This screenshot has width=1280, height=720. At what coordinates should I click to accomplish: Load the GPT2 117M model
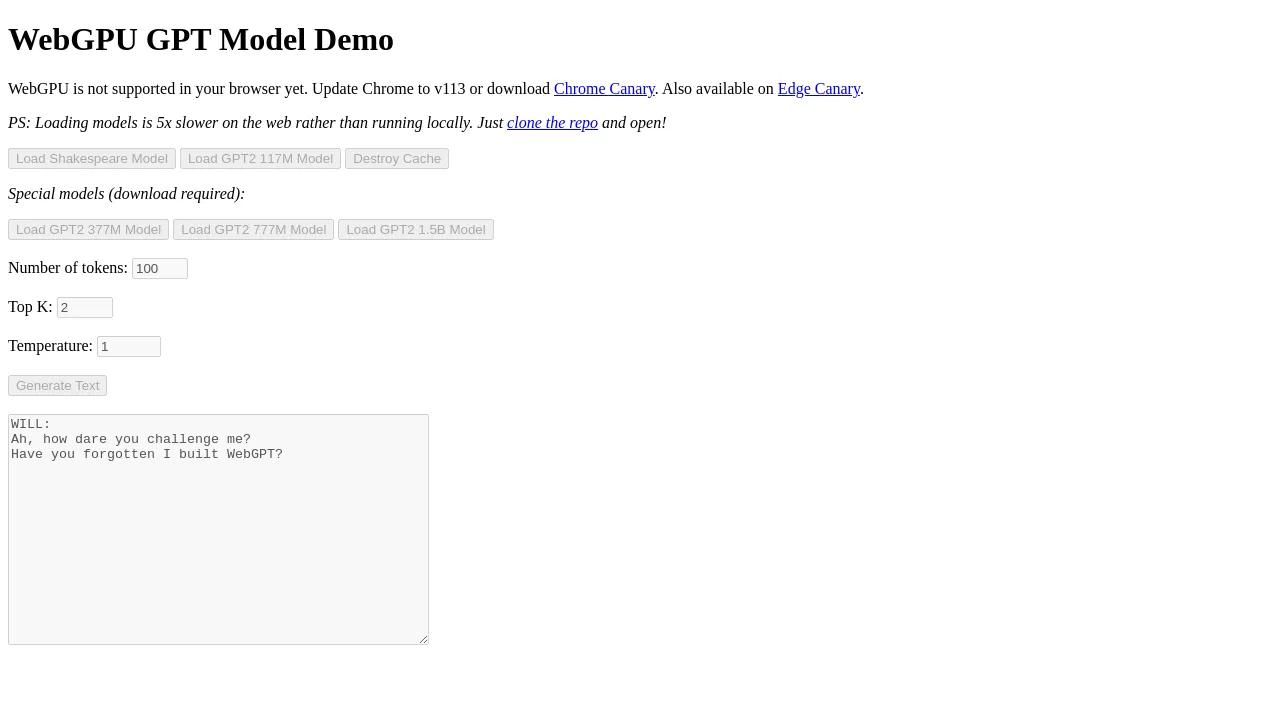260,159
